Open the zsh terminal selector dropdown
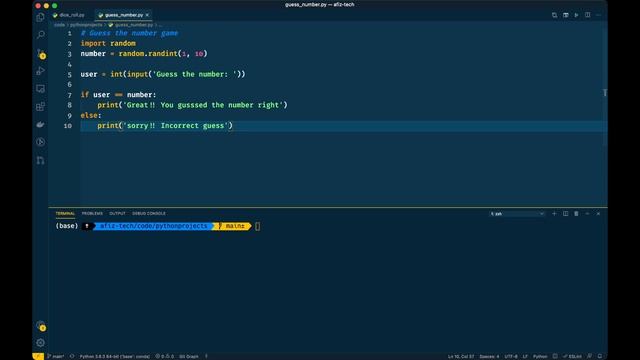The height and width of the screenshot is (360, 640). point(517,213)
